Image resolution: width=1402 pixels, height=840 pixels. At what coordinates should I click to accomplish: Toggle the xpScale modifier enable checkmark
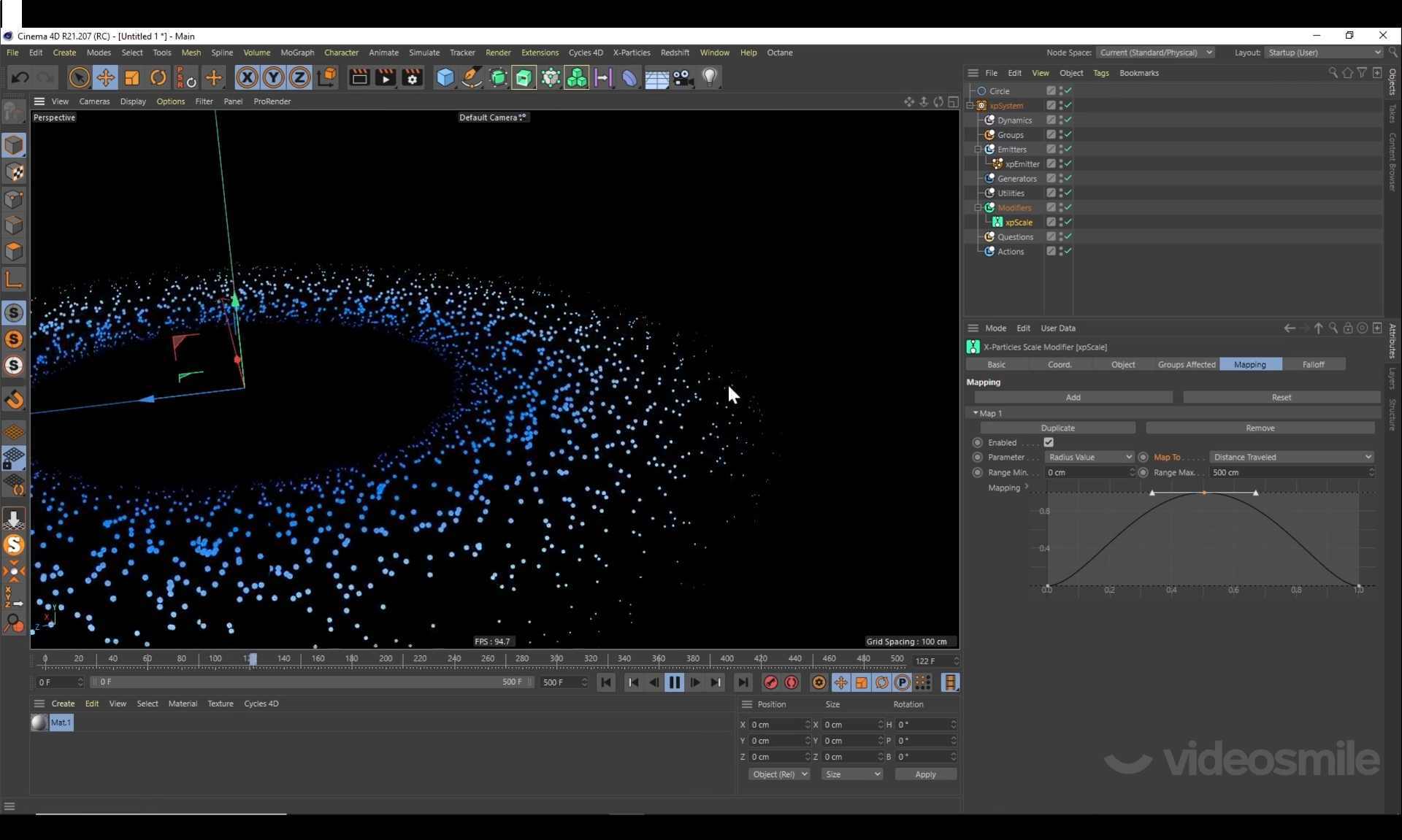tap(1068, 222)
